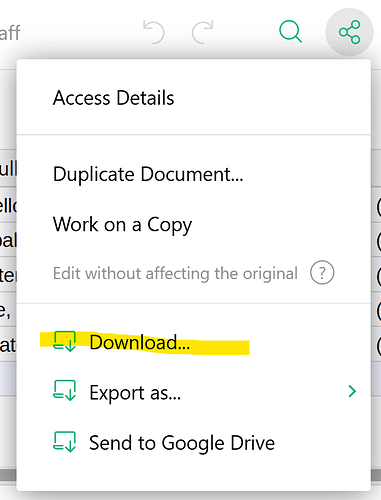This screenshot has width=381, height=500.
Task: Open Access Details
Action: 113,98
